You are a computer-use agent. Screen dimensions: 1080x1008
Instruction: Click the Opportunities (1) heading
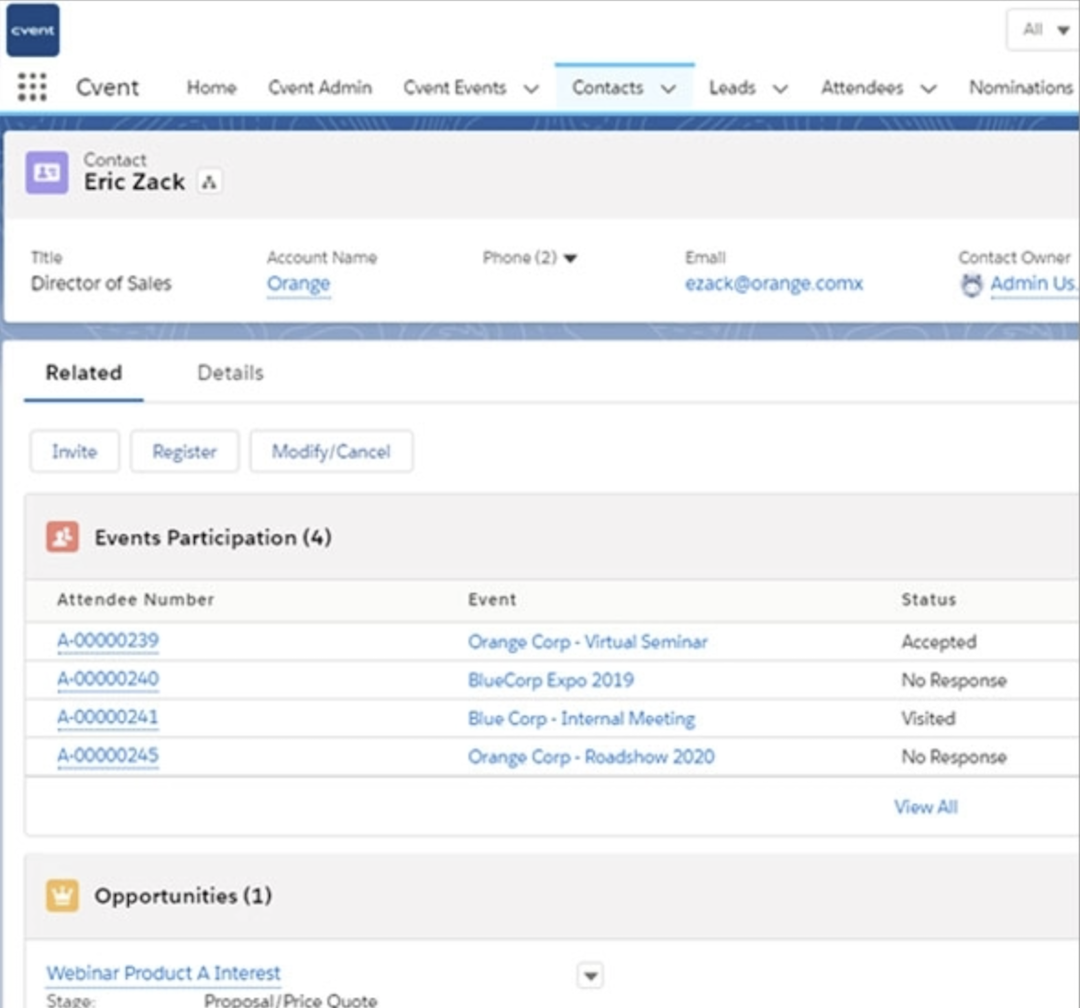click(183, 896)
